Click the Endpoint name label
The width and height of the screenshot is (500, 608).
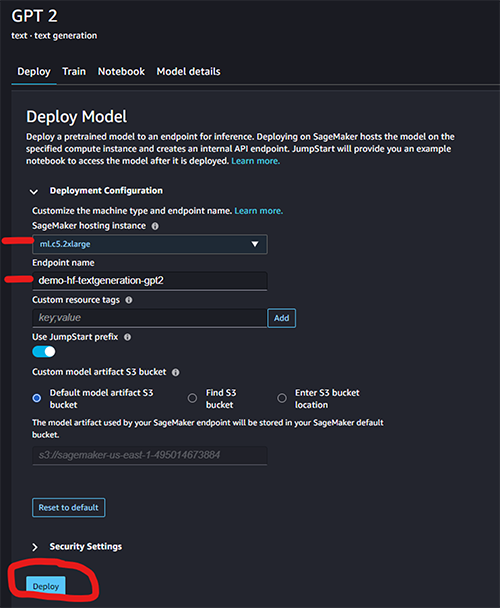coord(63,263)
